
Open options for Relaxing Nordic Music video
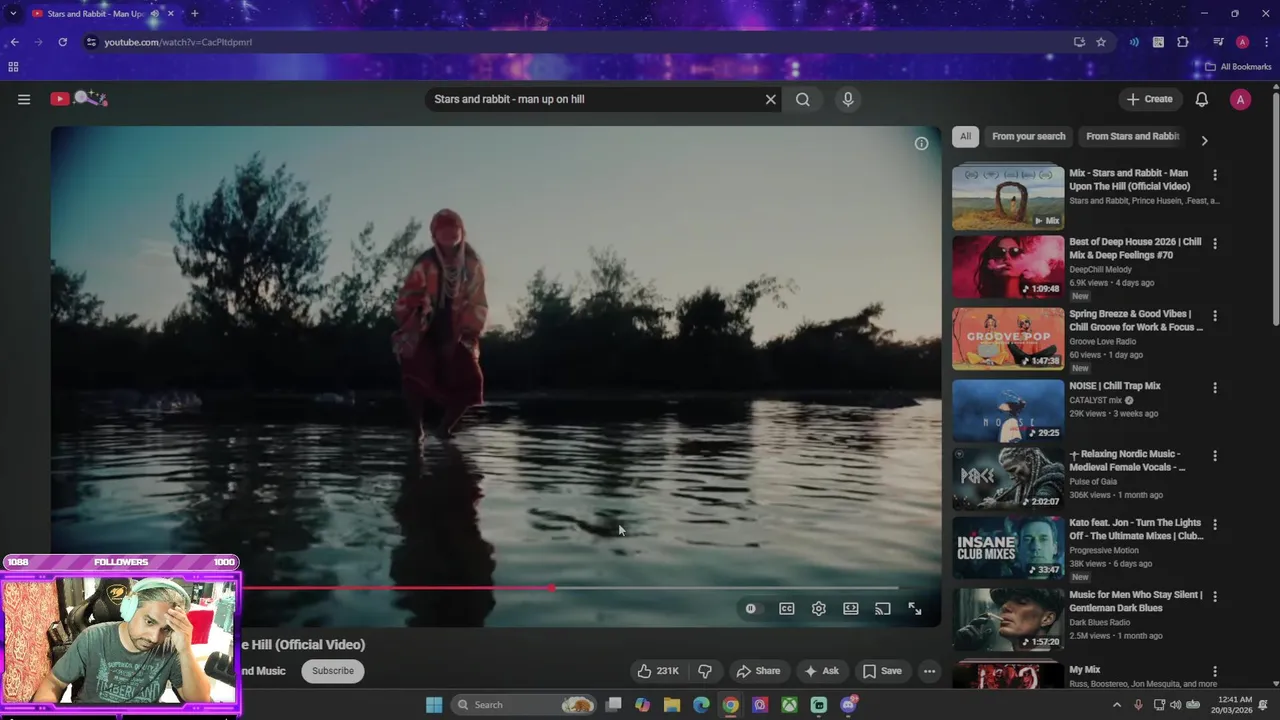(x=1215, y=455)
